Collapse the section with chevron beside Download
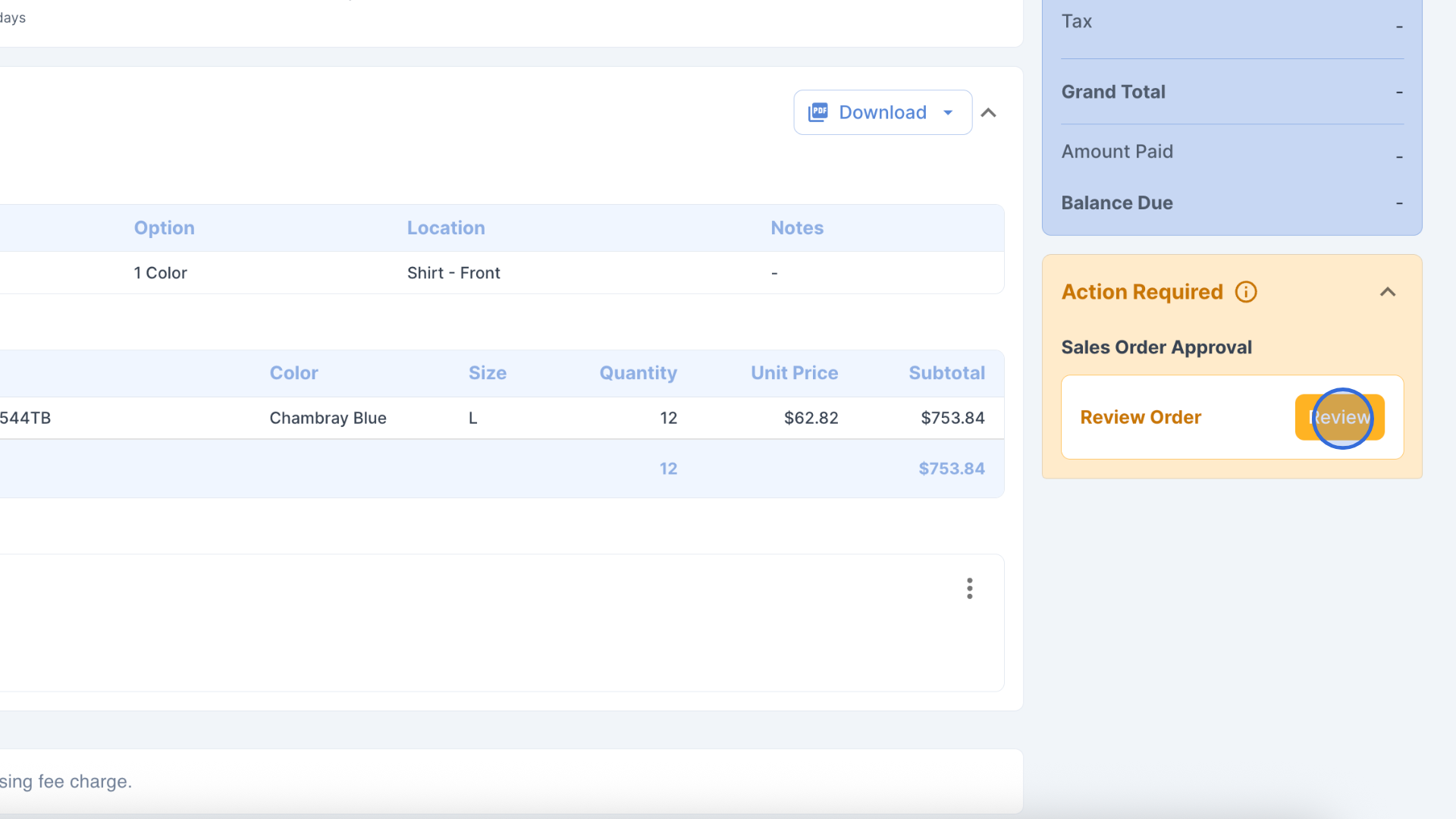Viewport: 1456px width, 819px height. (988, 112)
